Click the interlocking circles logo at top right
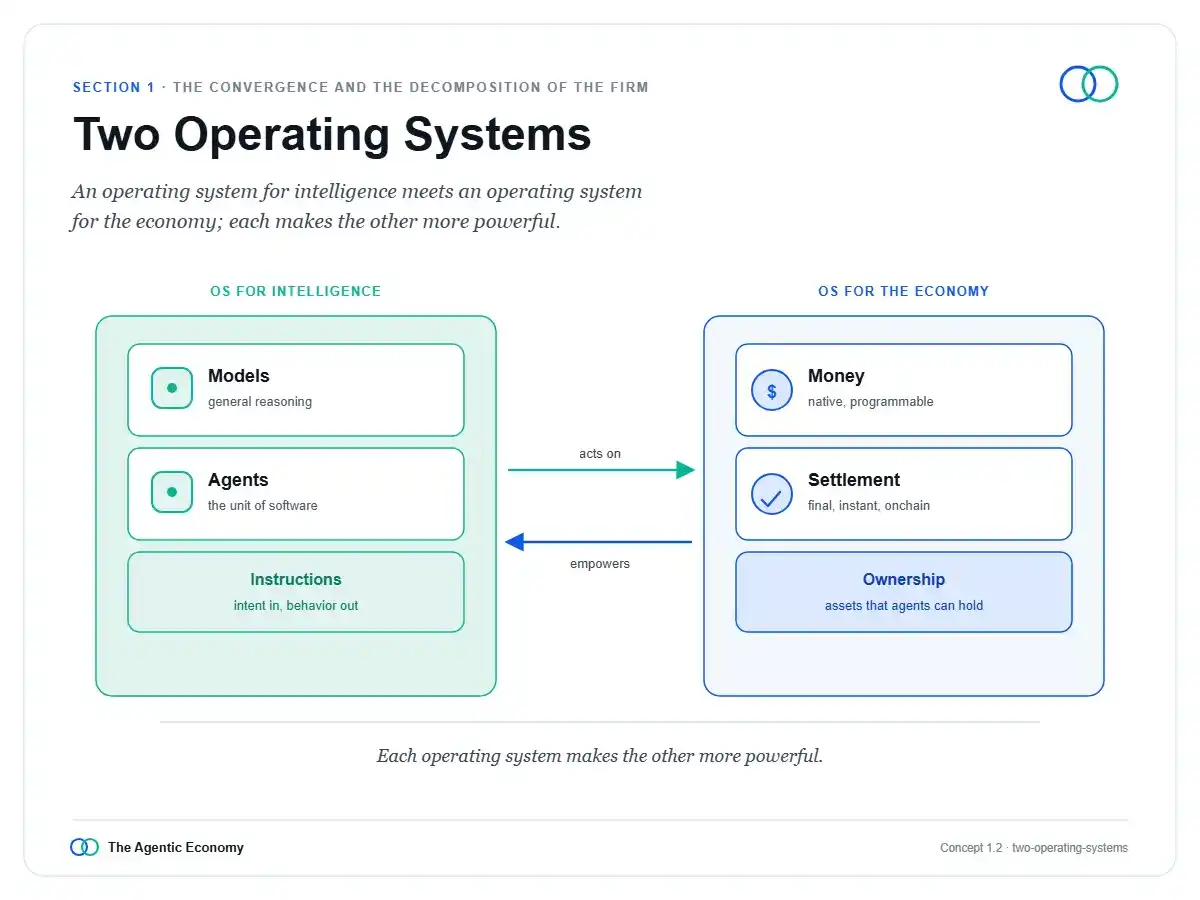 pyautogui.click(x=1089, y=84)
